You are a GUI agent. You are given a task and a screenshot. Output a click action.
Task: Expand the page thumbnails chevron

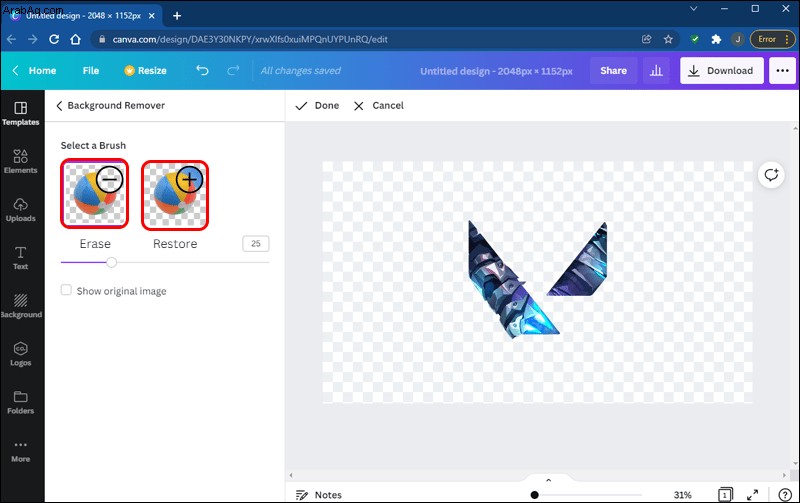(x=548, y=480)
